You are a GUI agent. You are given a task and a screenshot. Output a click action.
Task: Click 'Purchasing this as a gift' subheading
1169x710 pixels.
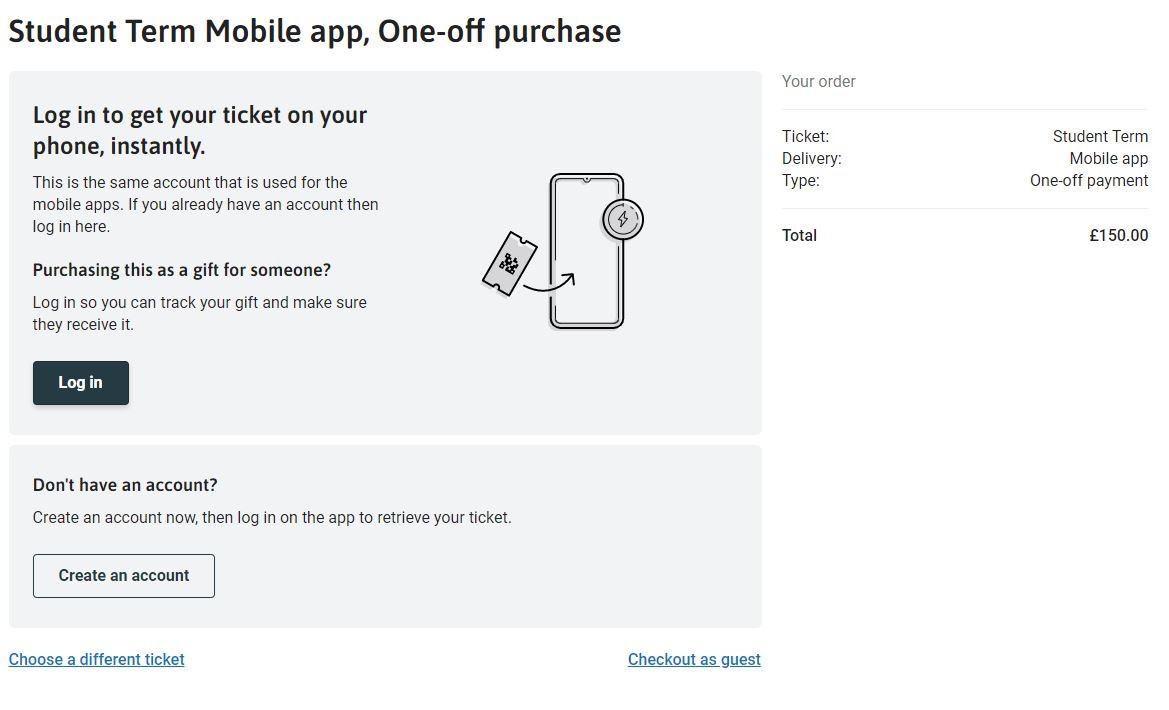[x=181, y=270]
